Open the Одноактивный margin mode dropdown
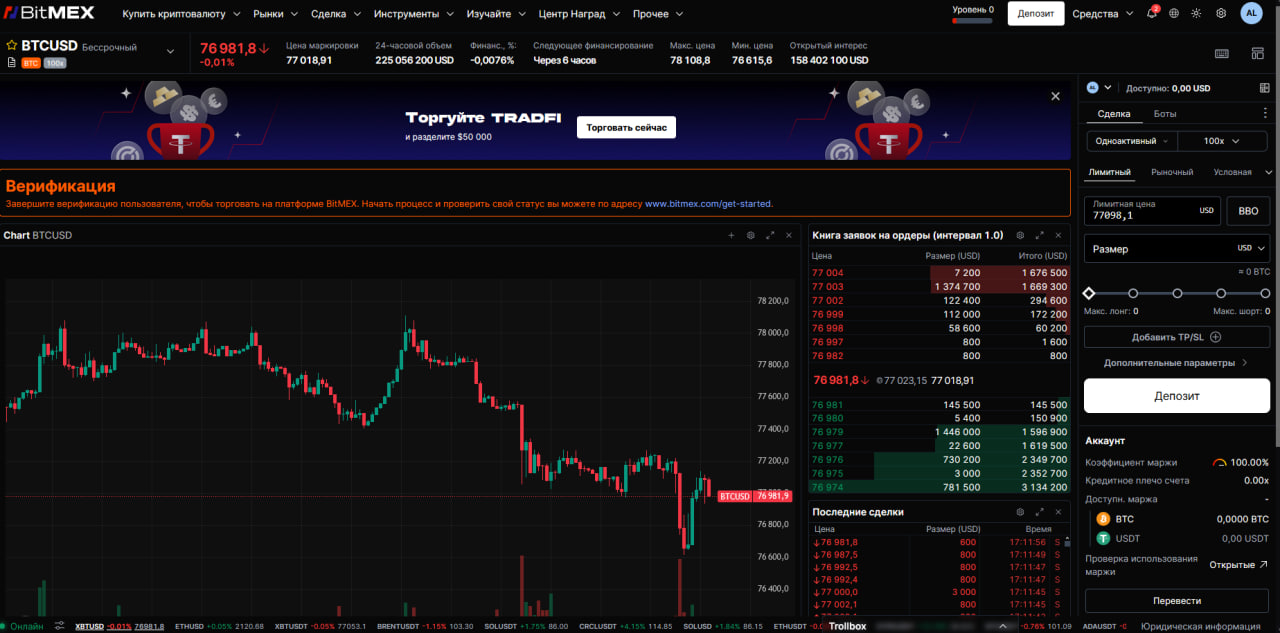 [x=1131, y=141]
